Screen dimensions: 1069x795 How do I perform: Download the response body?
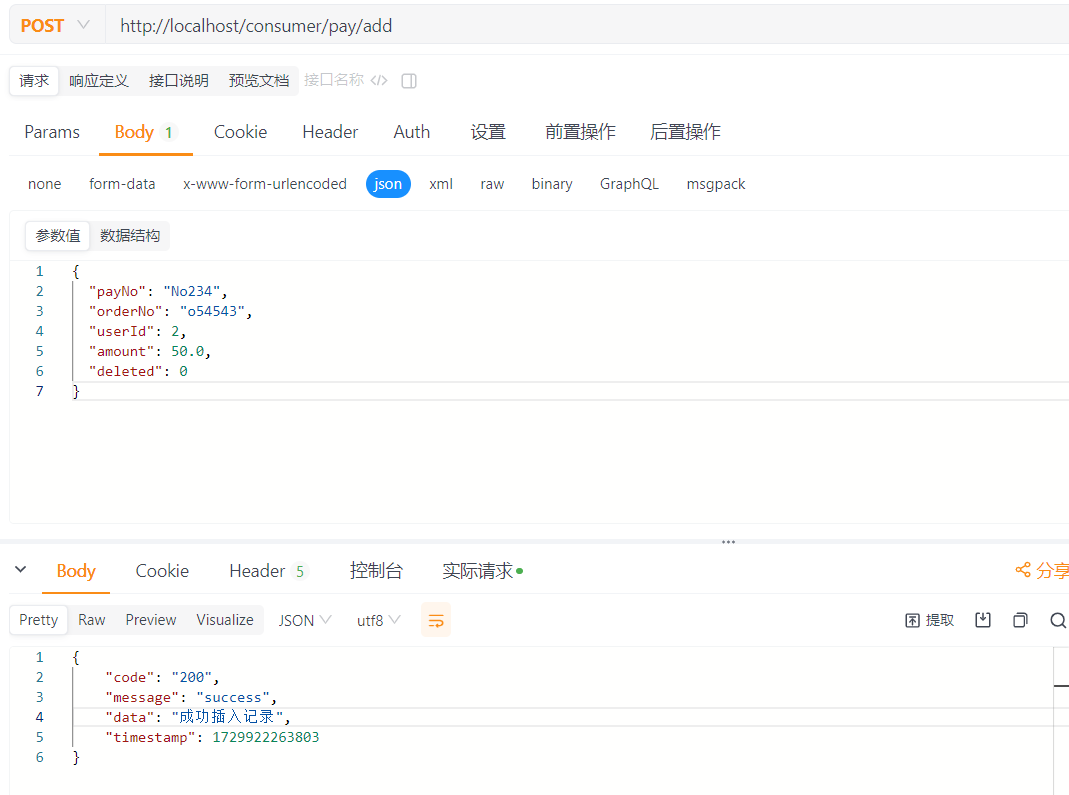coord(983,620)
